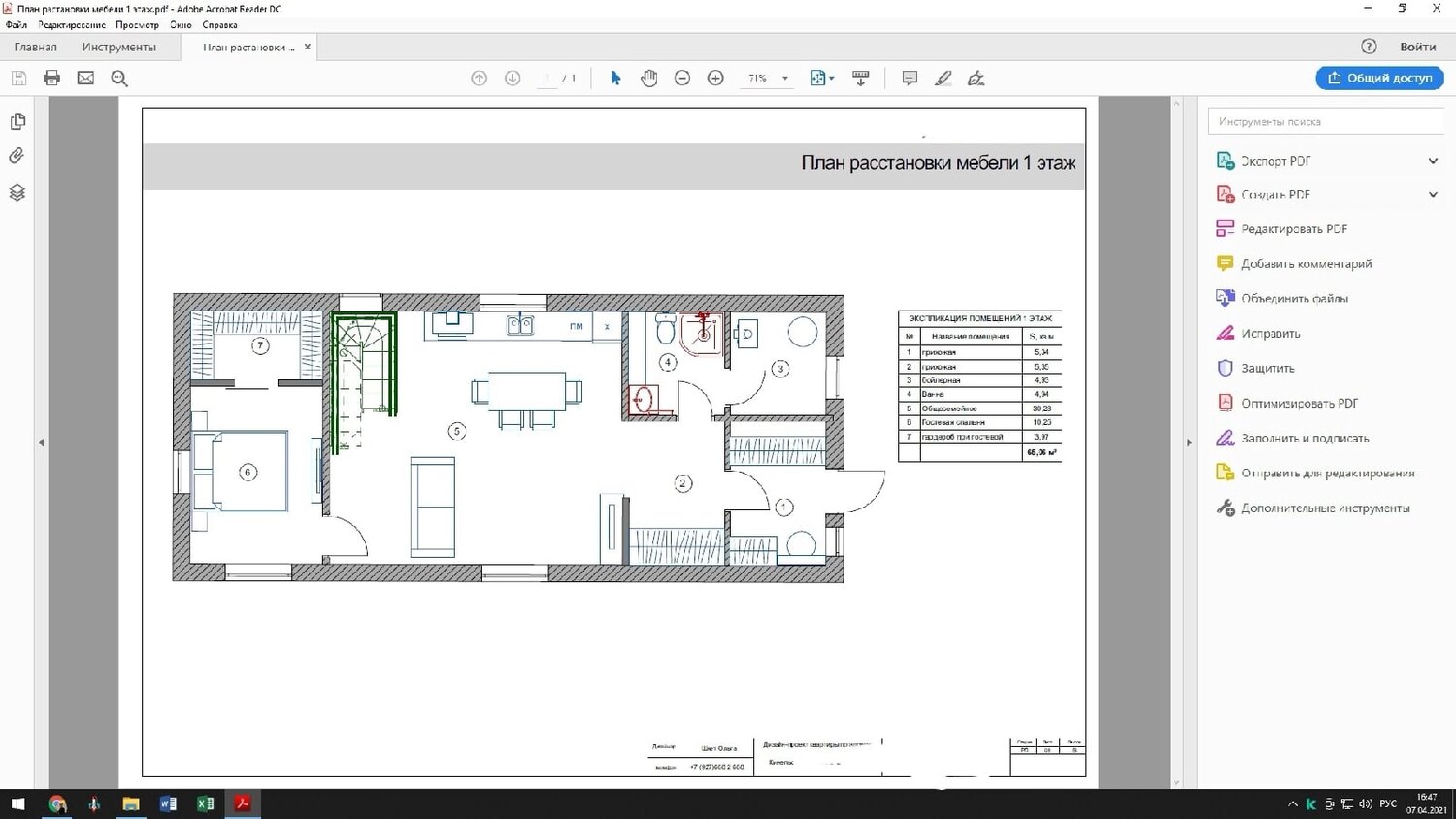Show the Layers panel
Screen dimensions: 1456x819
coord(17,192)
